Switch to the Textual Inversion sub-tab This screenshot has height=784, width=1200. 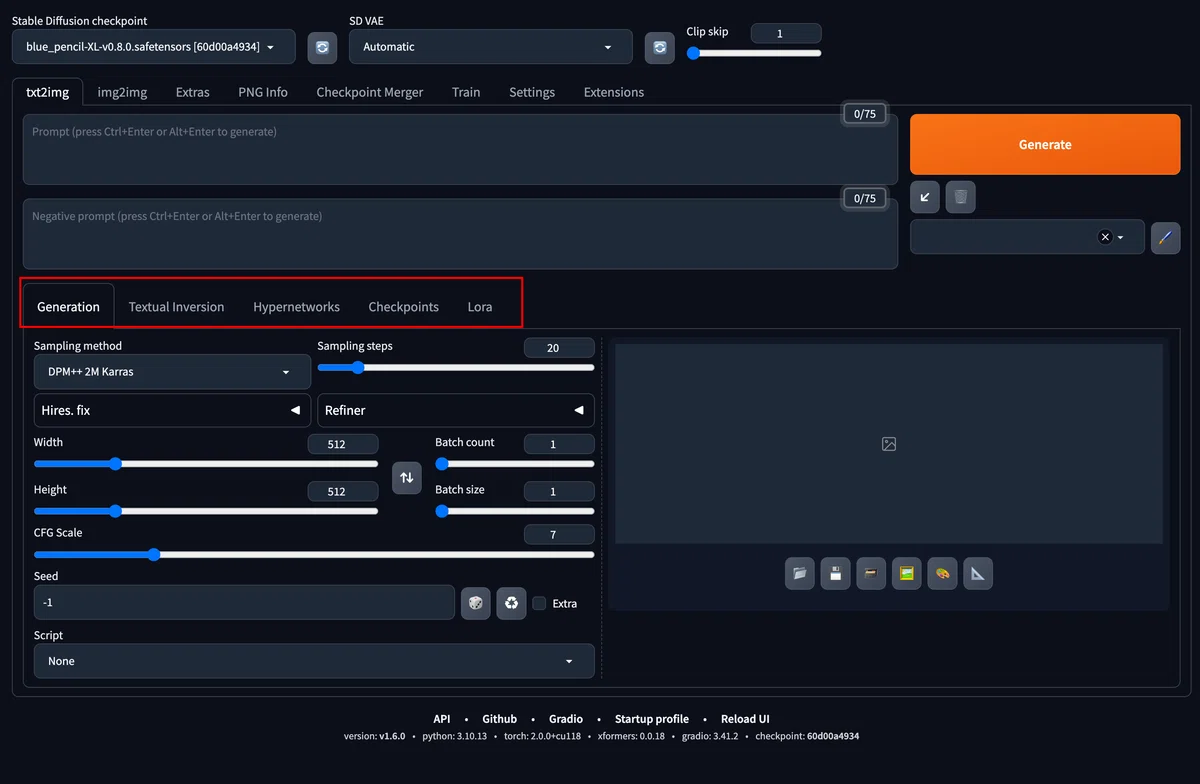[x=177, y=307]
